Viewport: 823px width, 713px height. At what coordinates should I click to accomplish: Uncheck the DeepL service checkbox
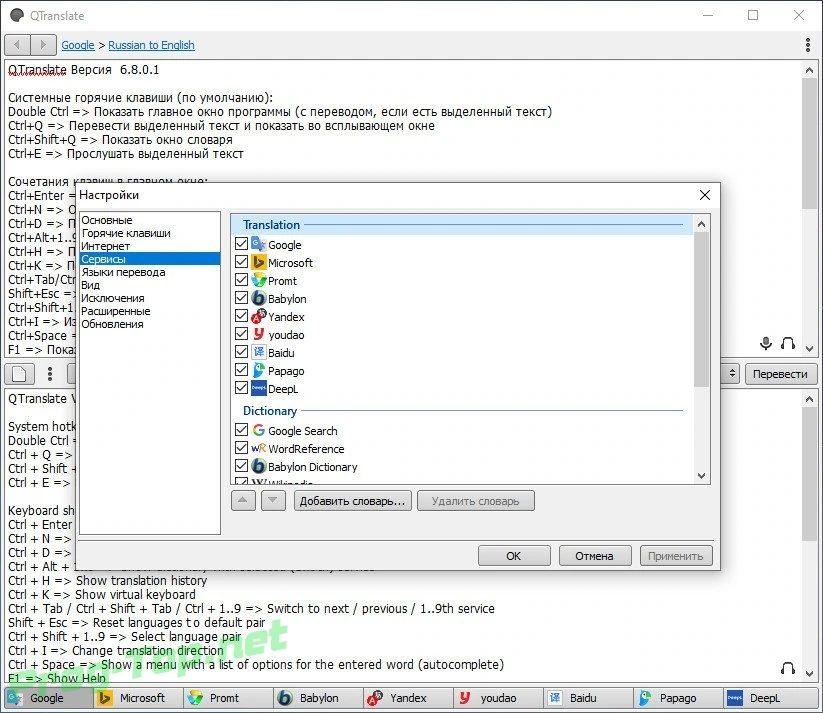[241, 387]
